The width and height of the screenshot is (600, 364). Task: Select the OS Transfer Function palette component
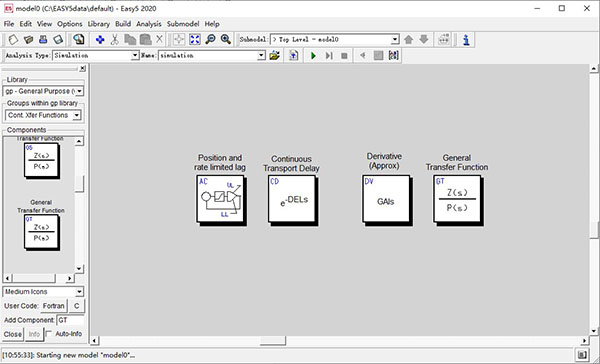pos(41,160)
